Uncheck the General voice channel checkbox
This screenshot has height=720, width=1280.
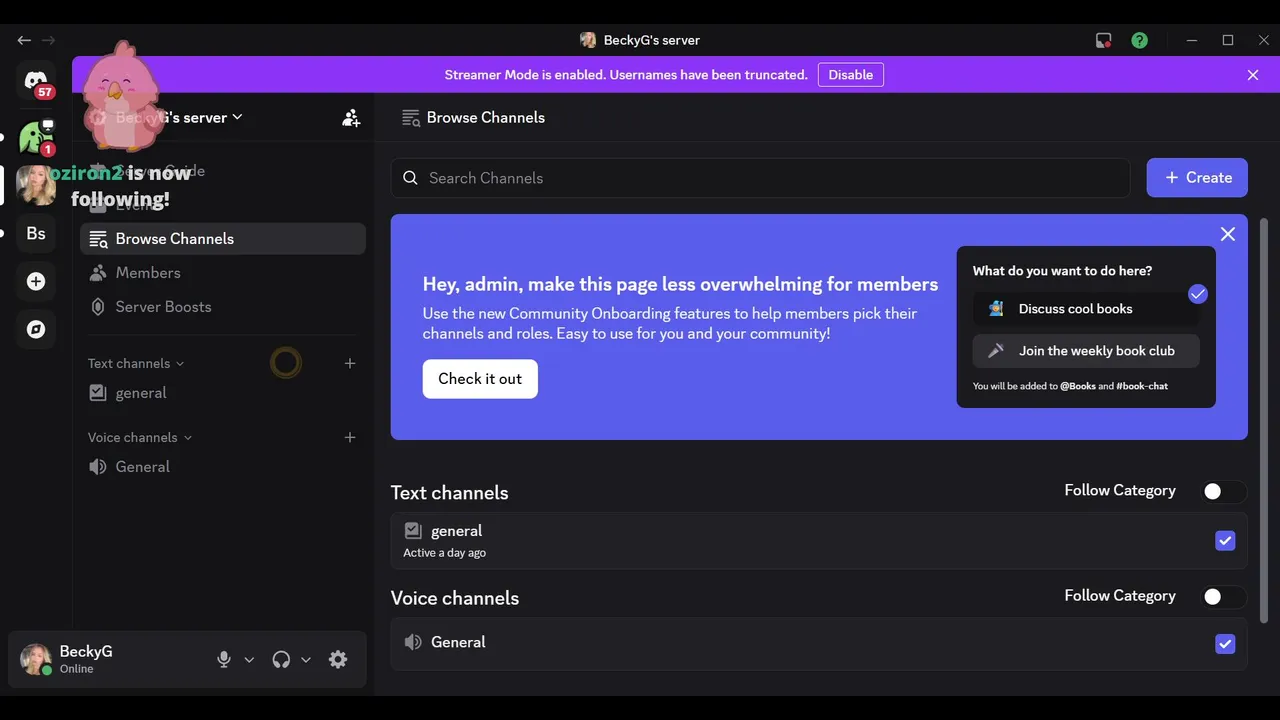click(1225, 644)
